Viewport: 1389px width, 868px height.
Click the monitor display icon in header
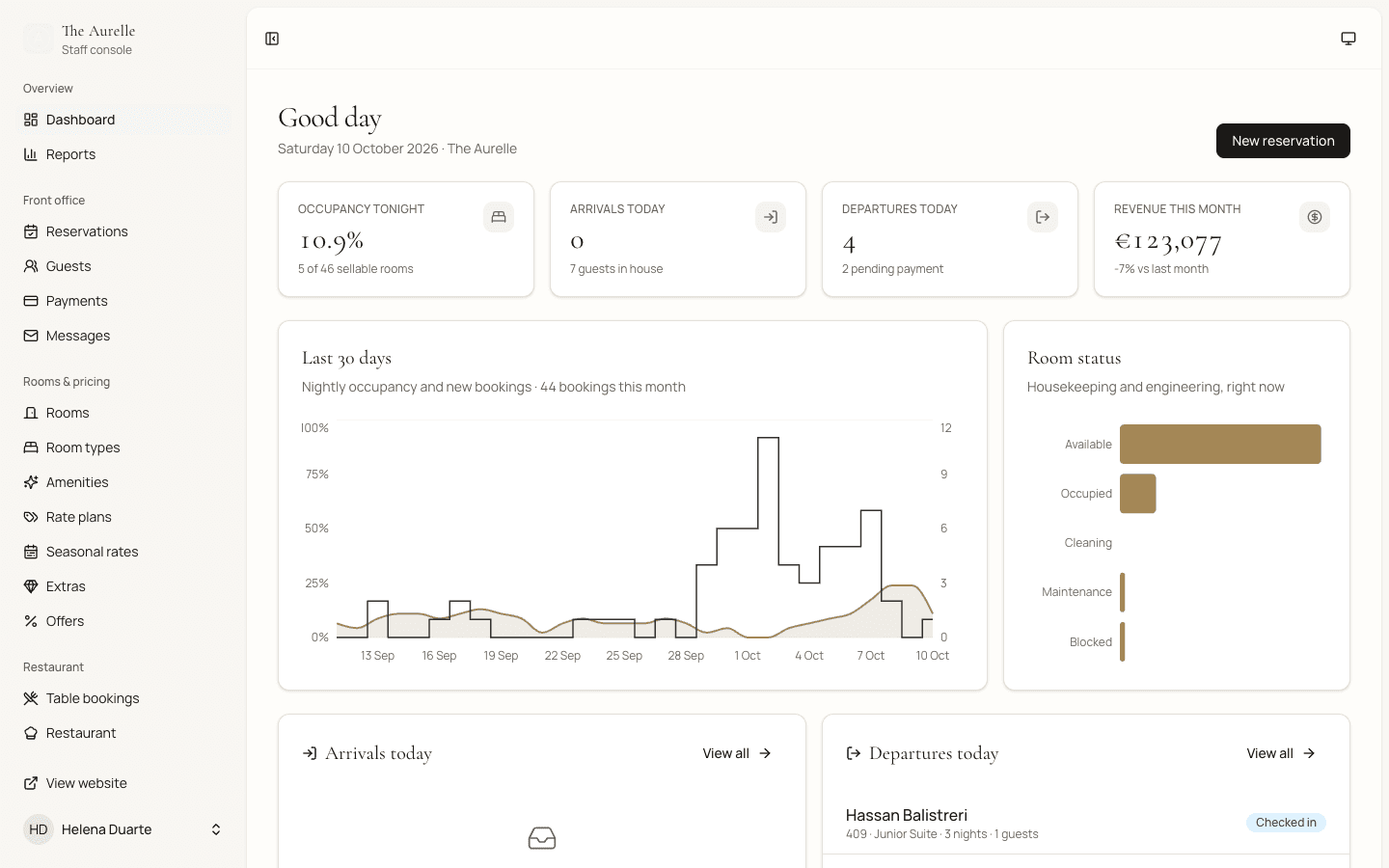tap(1348, 39)
